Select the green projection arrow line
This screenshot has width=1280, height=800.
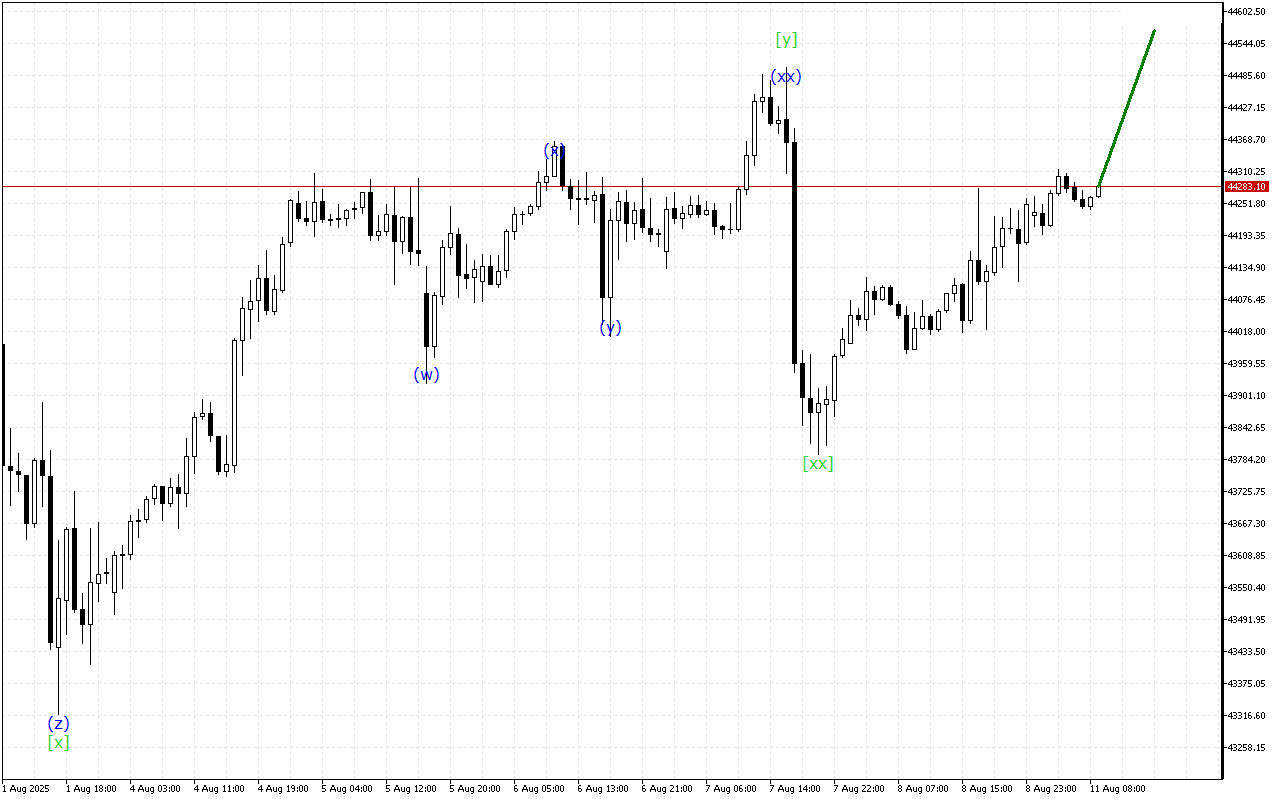[x=1127, y=108]
